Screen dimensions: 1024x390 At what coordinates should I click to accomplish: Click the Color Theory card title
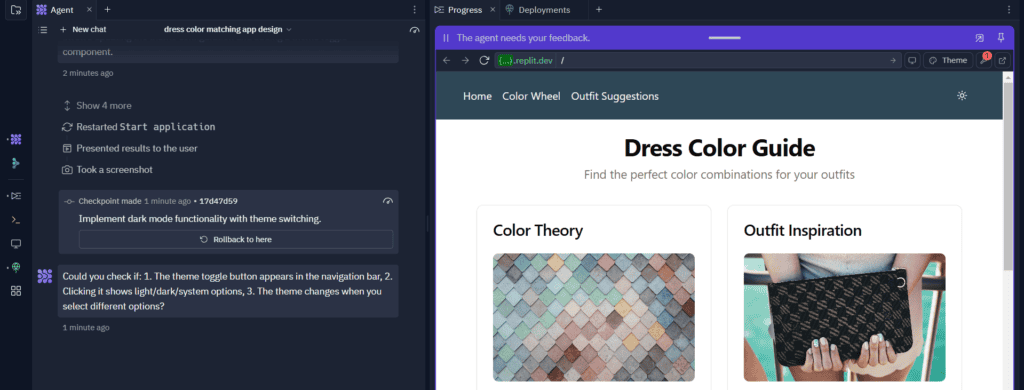coord(538,230)
